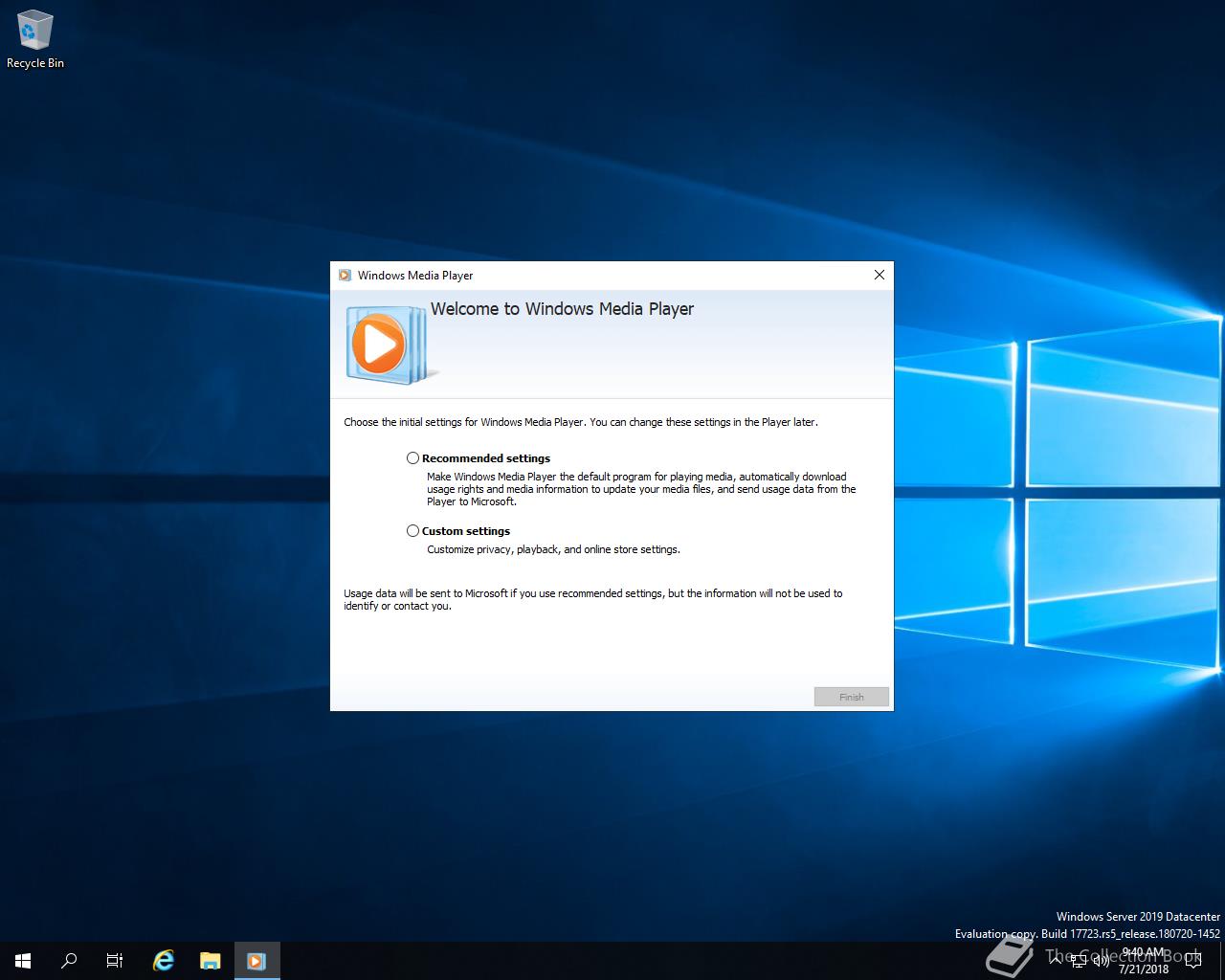Image resolution: width=1225 pixels, height=980 pixels.
Task: Close the Windows Media Player dialog
Action: [x=880, y=275]
